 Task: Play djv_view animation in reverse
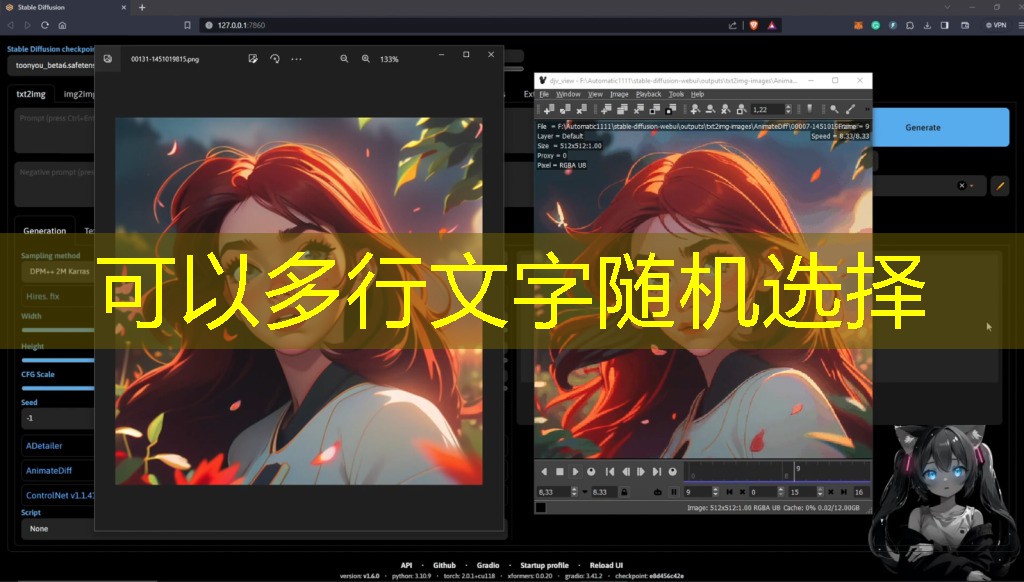coord(544,472)
